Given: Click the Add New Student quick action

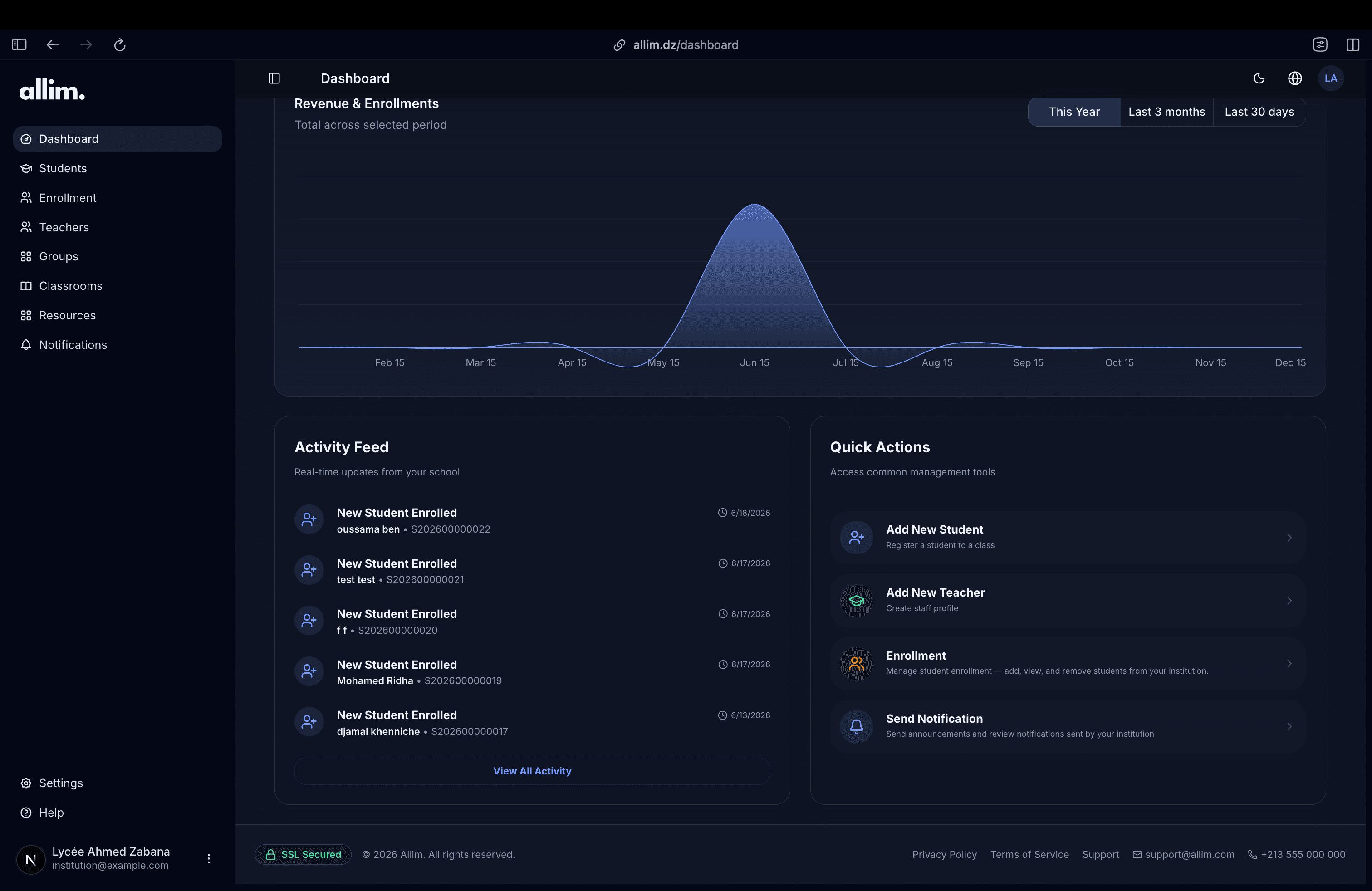Looking at the screenshot, I should pos(1068,537).
